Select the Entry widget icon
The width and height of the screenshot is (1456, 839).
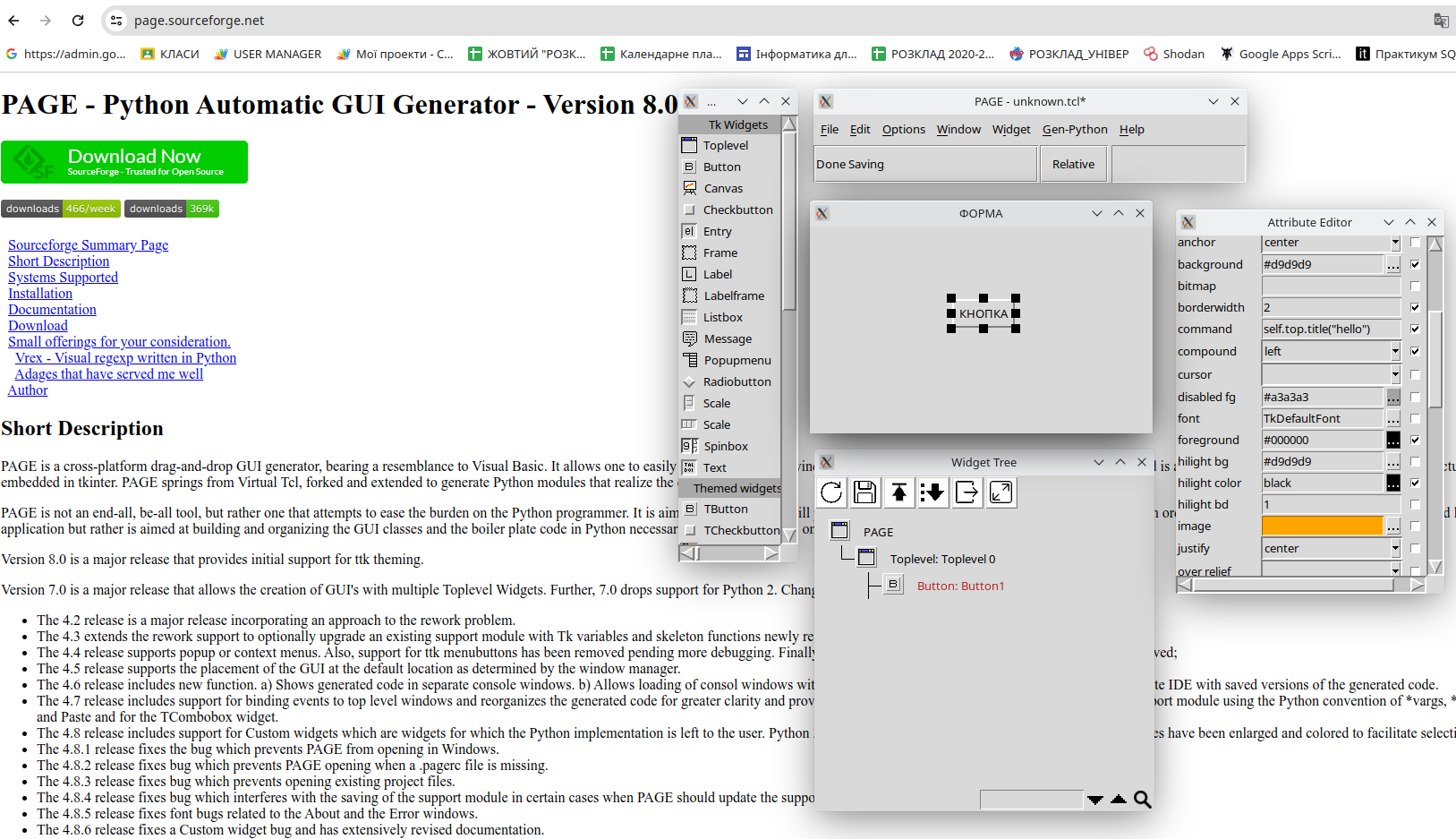click(x=689, y=231)
